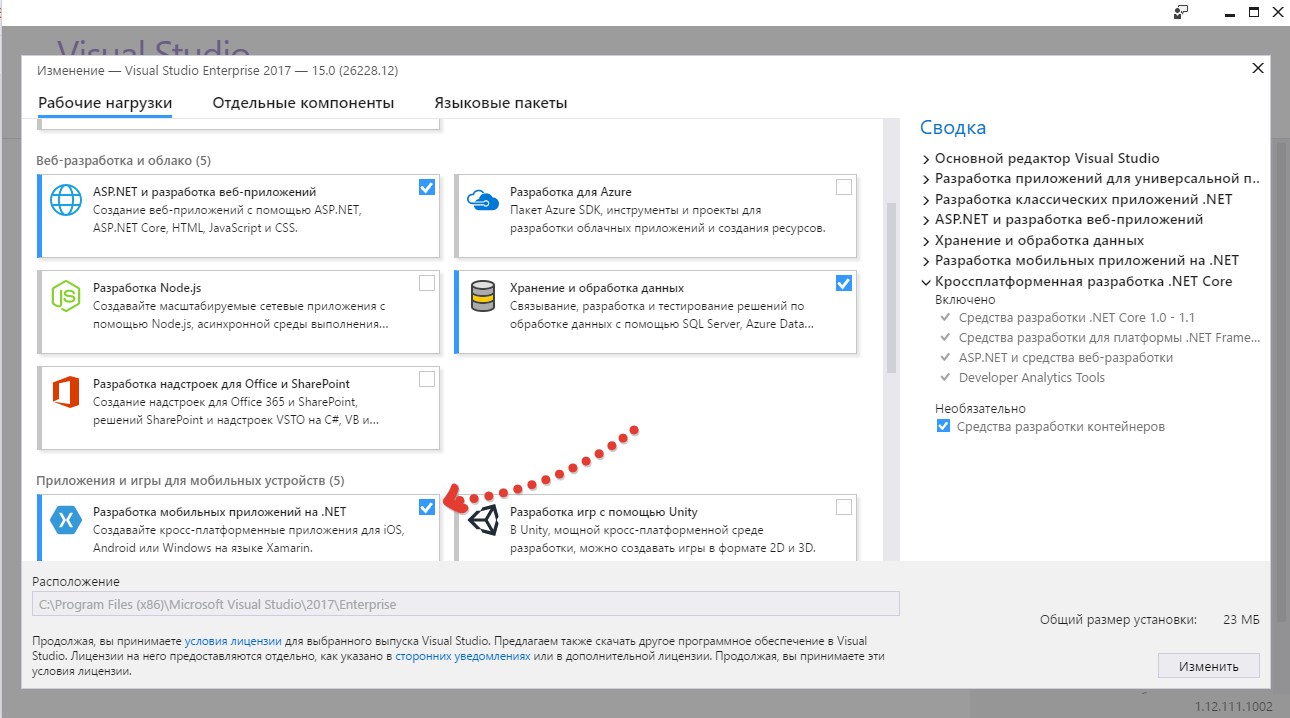Screen dimensions: 1290x718
Task: Click the workloads list vertical scrollbar
Action: pos(891,287)
